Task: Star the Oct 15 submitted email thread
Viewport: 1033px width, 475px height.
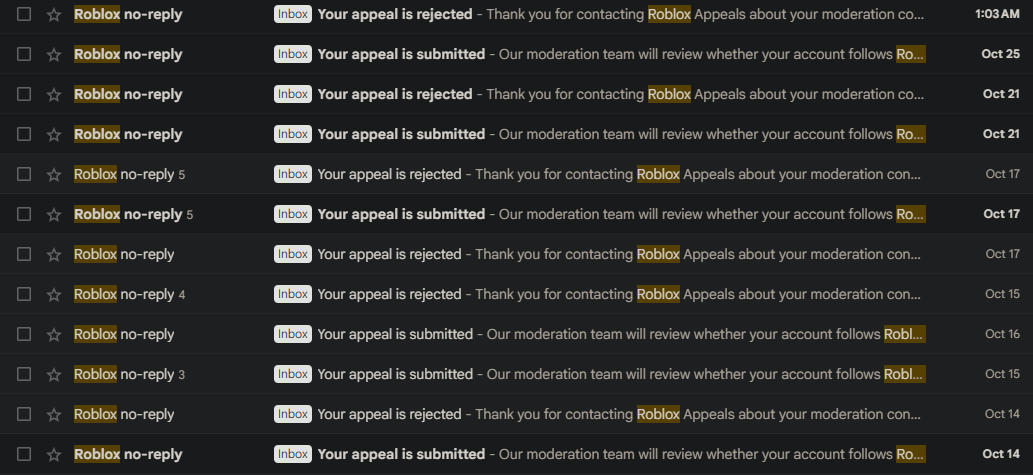Action: [54, 375]
